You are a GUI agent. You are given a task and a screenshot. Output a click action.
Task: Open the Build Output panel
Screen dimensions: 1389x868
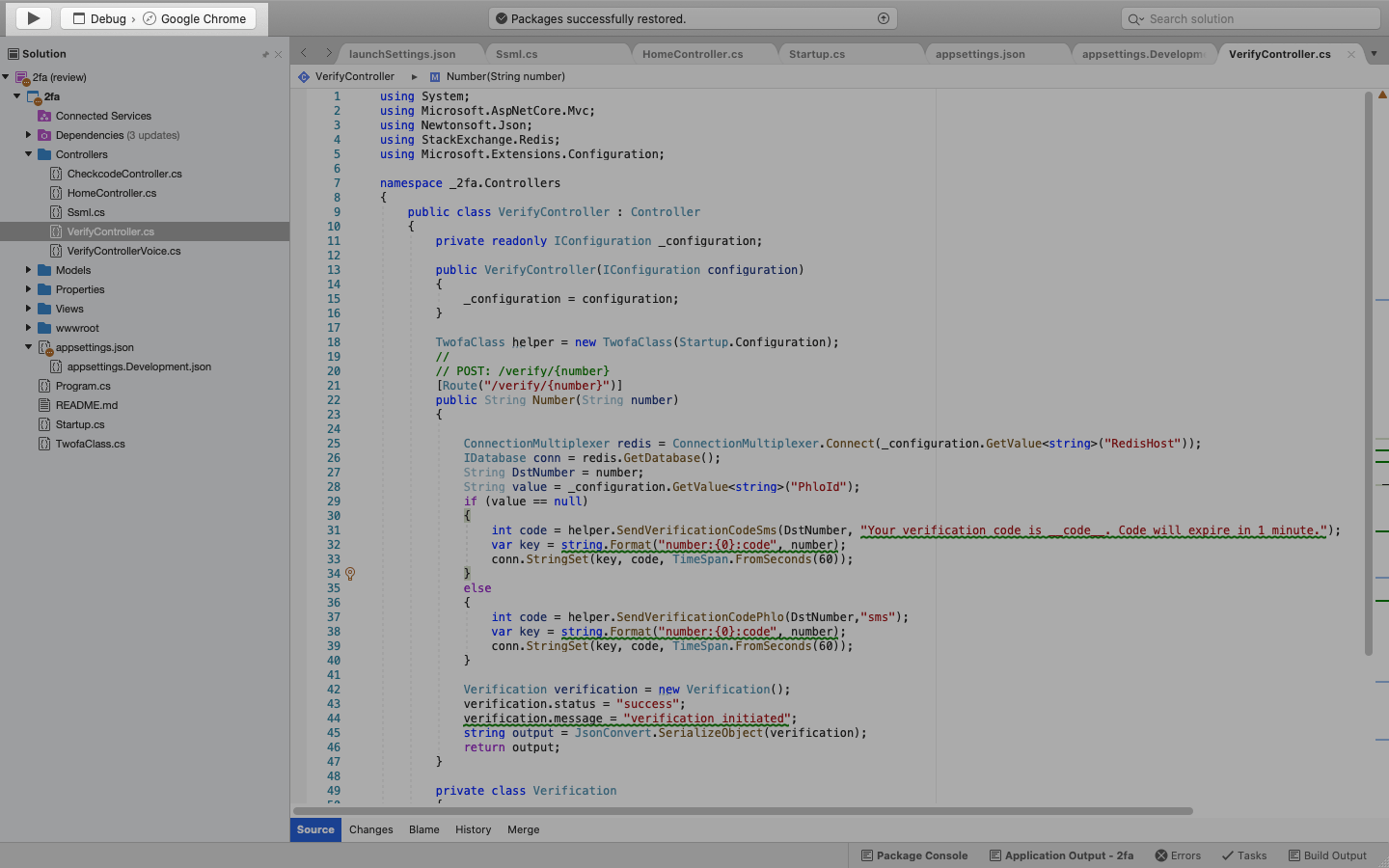[1335, 855]
